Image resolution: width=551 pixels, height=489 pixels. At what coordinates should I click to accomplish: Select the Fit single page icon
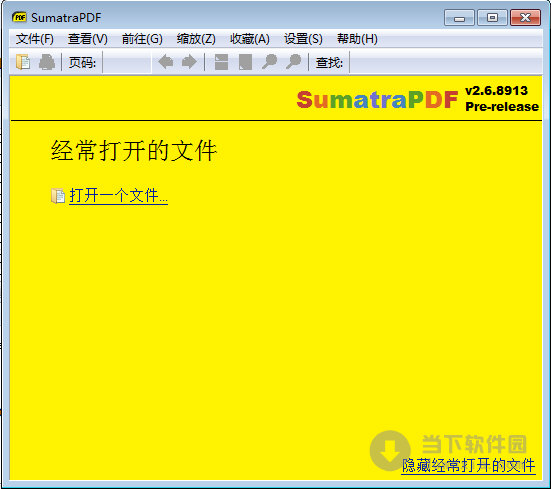point(245,62)
